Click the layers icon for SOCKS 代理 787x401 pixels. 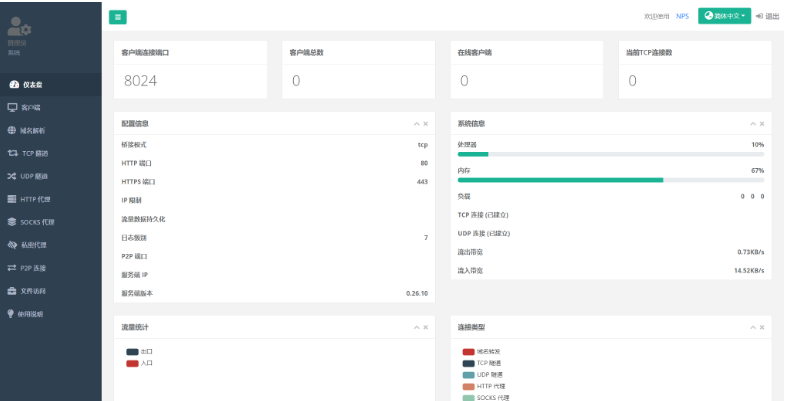pos(12,222)
